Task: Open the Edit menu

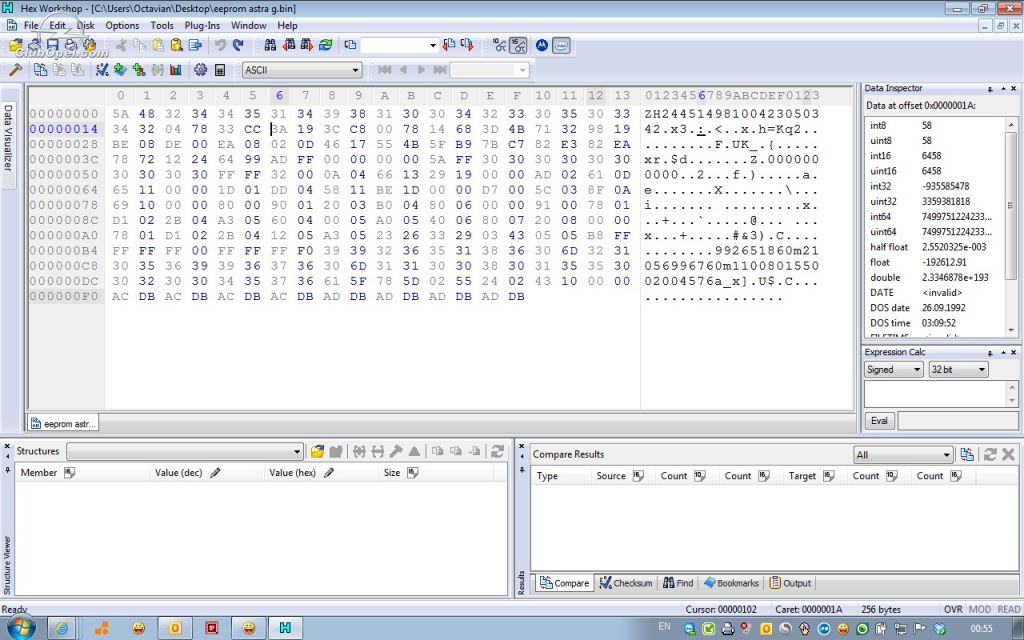Action: point(57,25)
